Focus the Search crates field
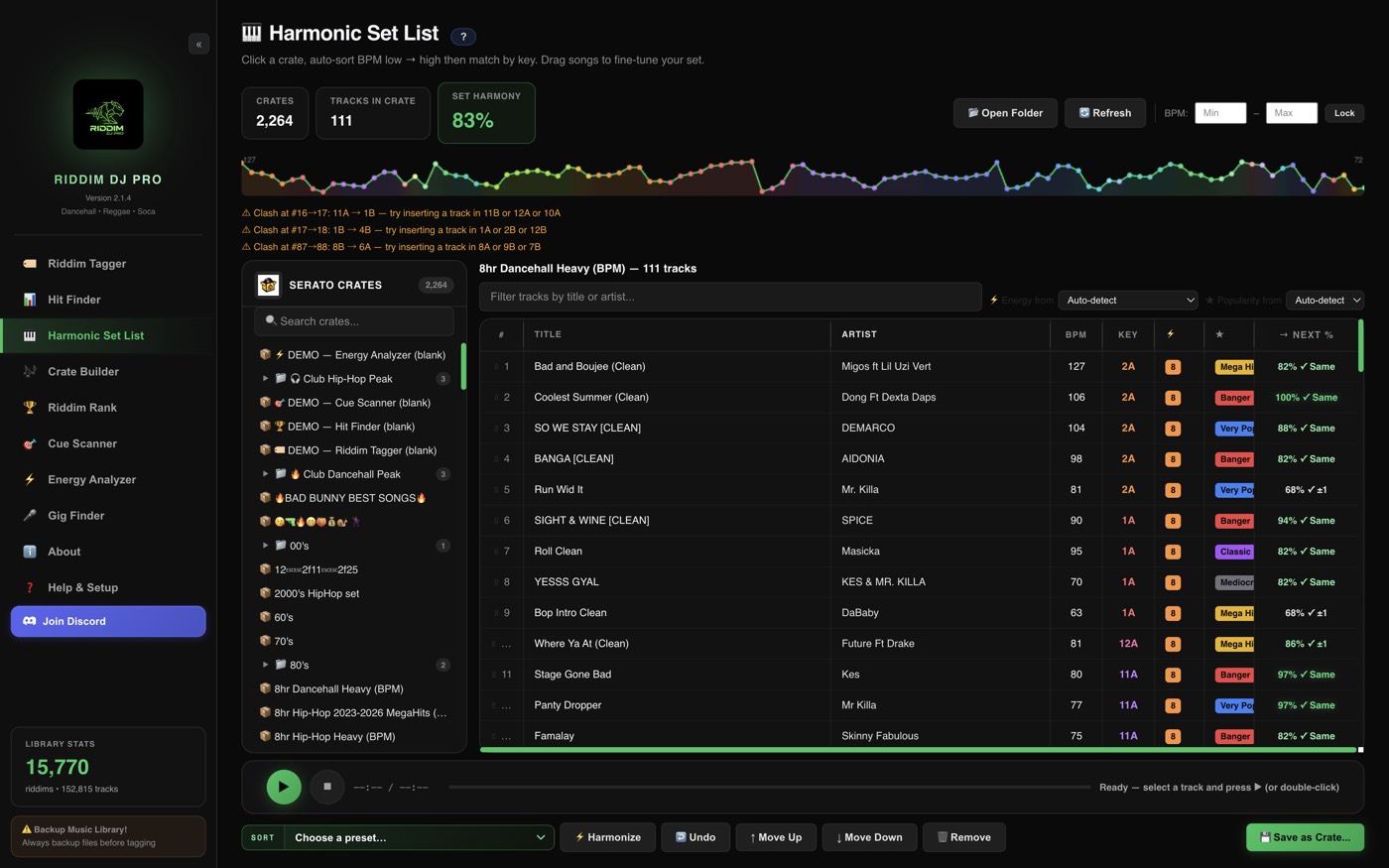Screen dimensions: 1389x868 [354, 321]
